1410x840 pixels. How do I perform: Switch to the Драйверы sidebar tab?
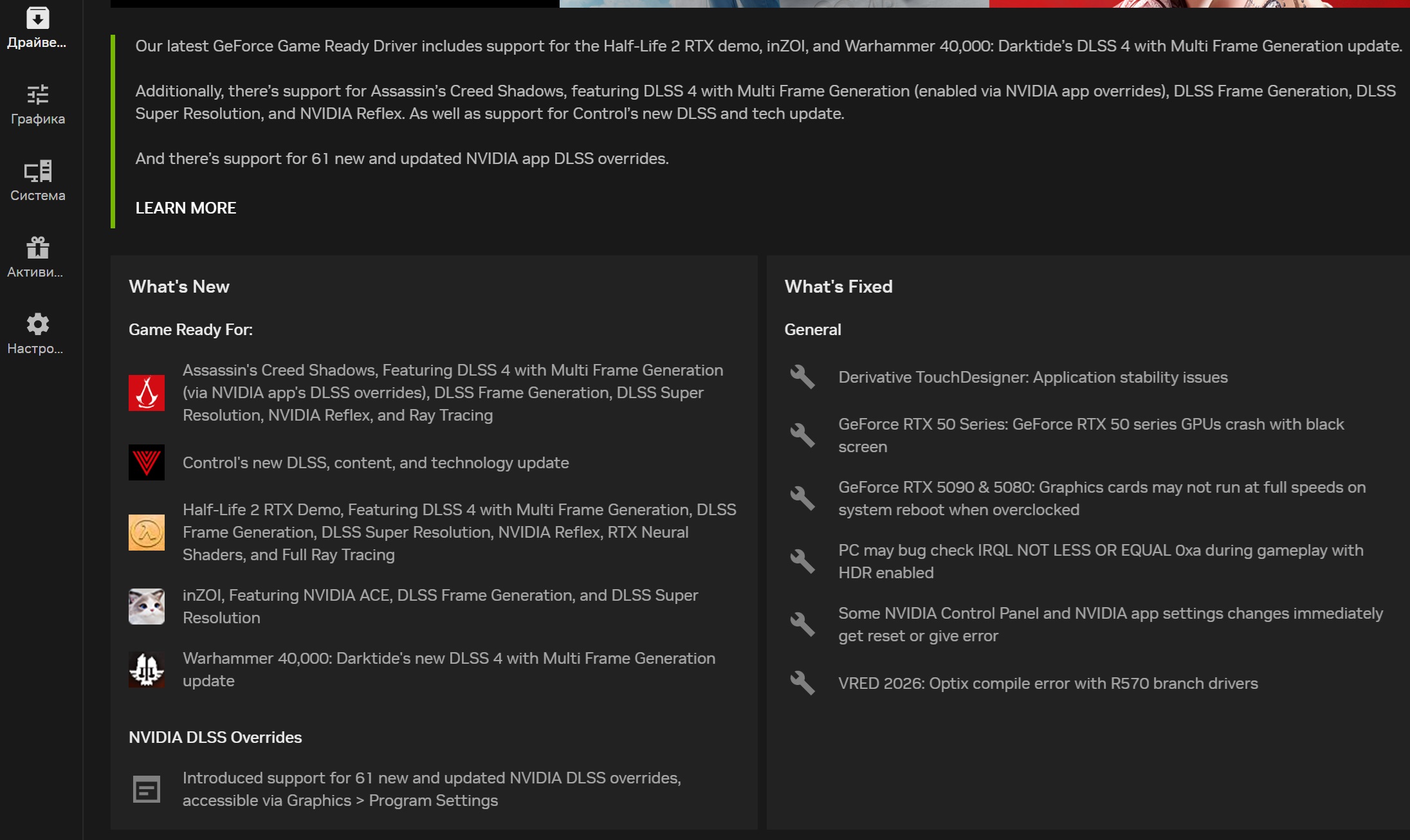pos(38,28)
